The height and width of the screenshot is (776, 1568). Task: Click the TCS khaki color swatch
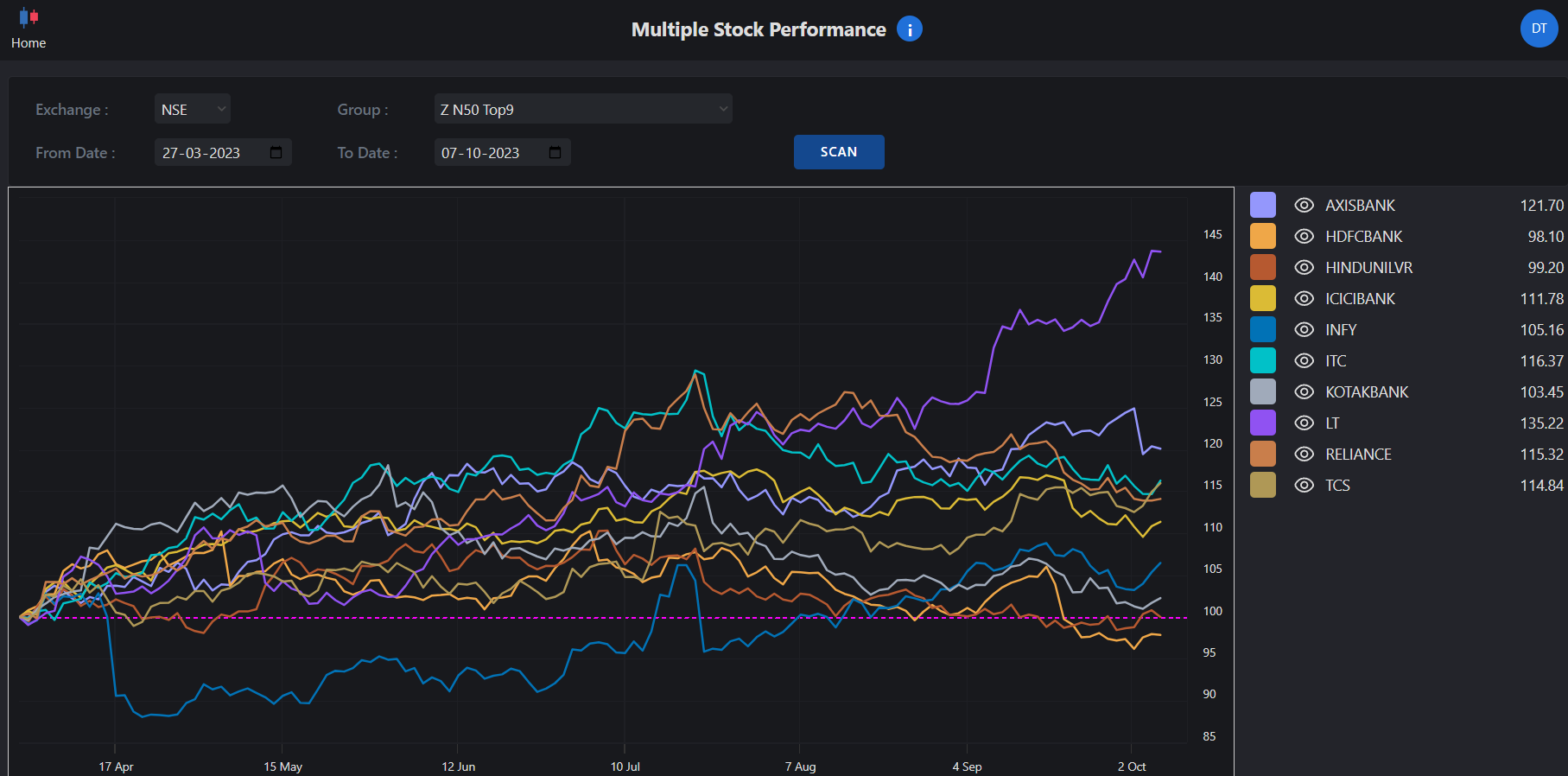pyautogui.click(x=1263, y=485)
